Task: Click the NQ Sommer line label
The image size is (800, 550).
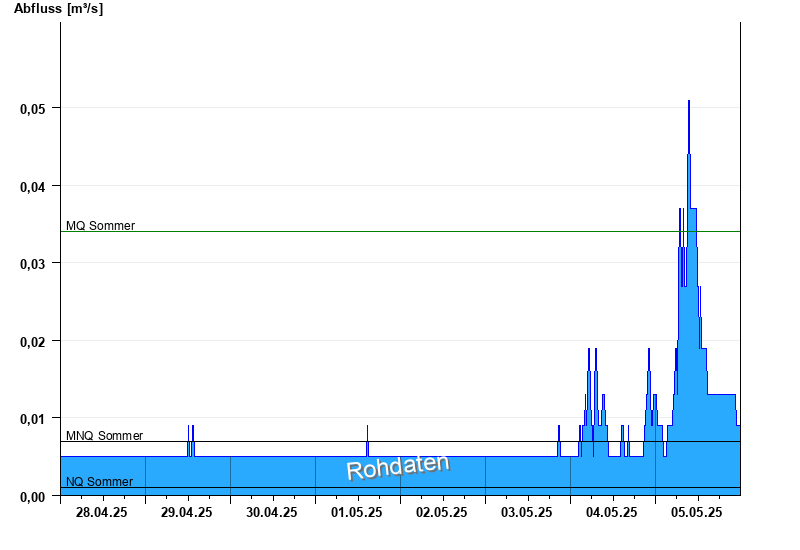Action: (x=99, y=482)
